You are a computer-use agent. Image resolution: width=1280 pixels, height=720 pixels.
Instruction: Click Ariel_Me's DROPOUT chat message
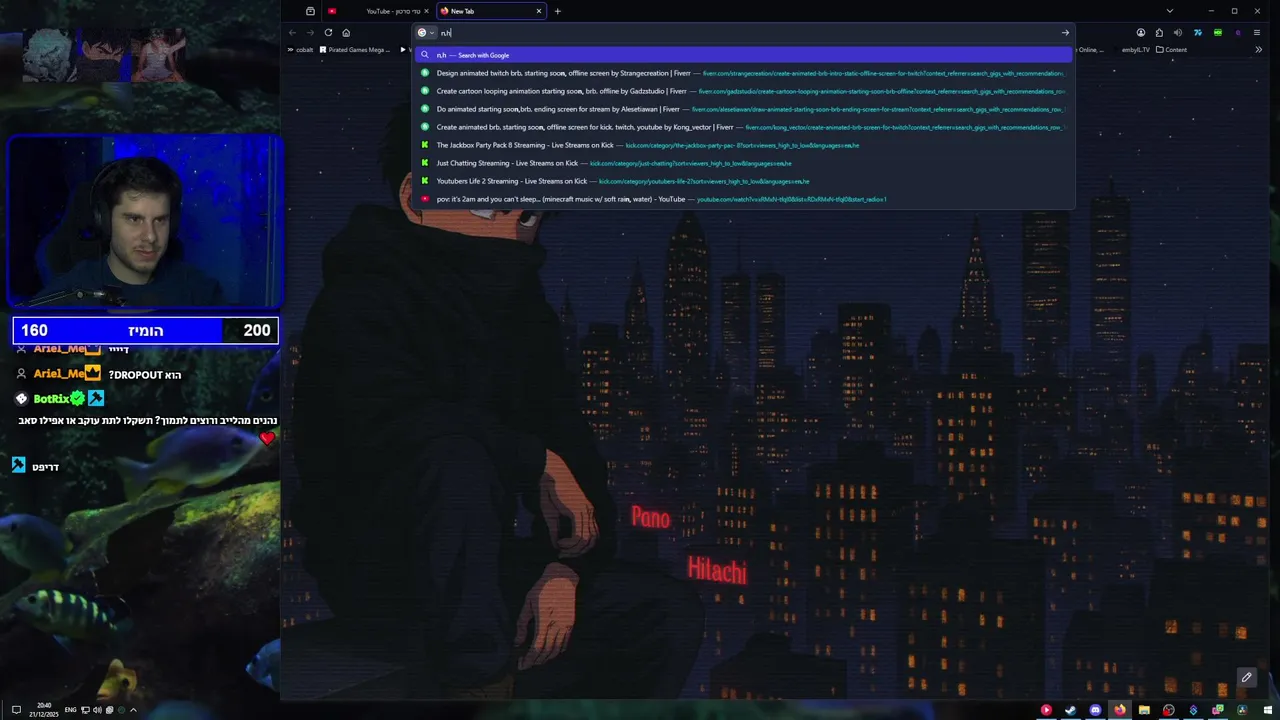pyautogui.click(x=145, y=375)
